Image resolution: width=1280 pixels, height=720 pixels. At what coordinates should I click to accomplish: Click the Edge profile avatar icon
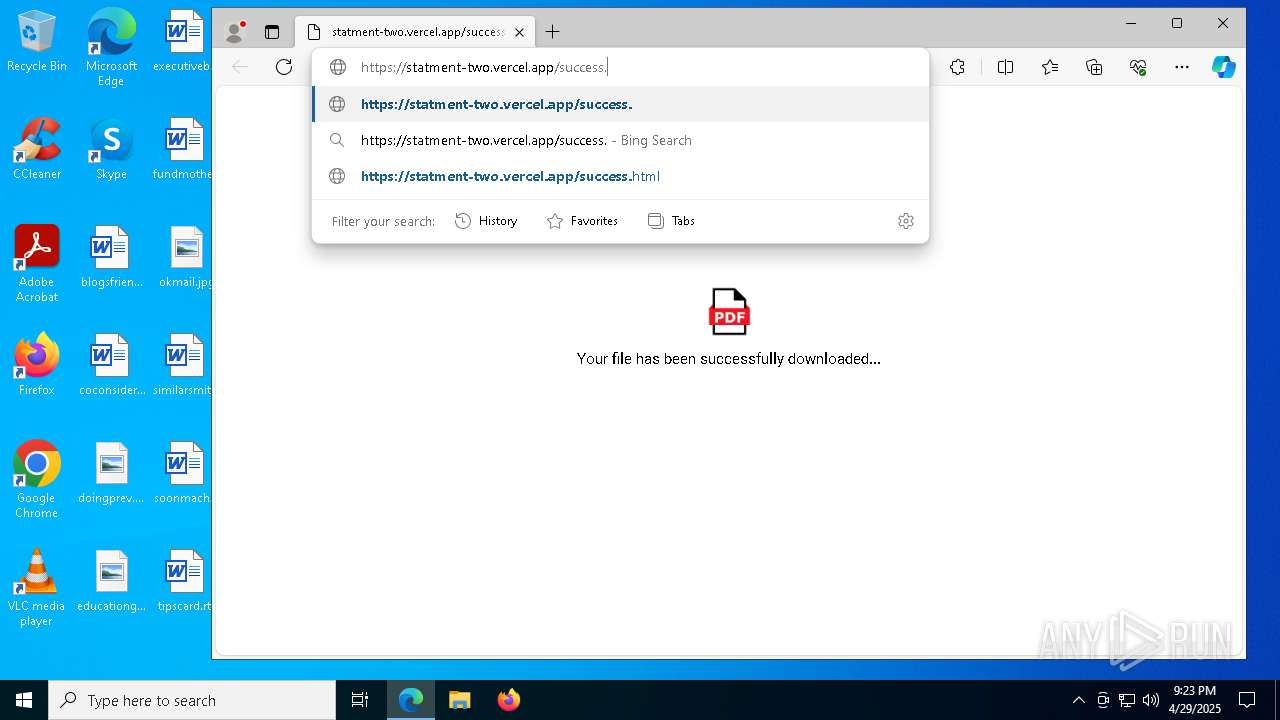(x=235, y=32)
